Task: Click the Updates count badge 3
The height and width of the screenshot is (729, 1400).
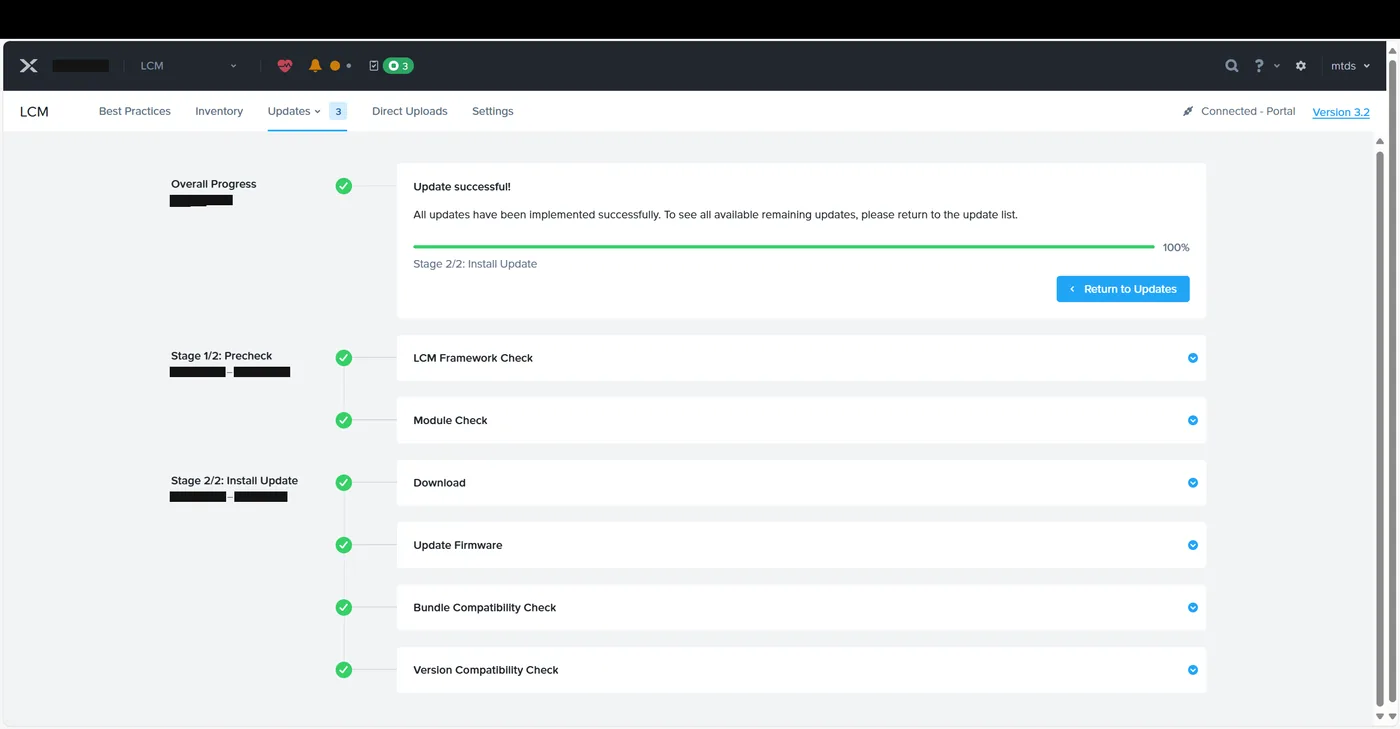Action: pyautogui.click(x=338, y=111)
